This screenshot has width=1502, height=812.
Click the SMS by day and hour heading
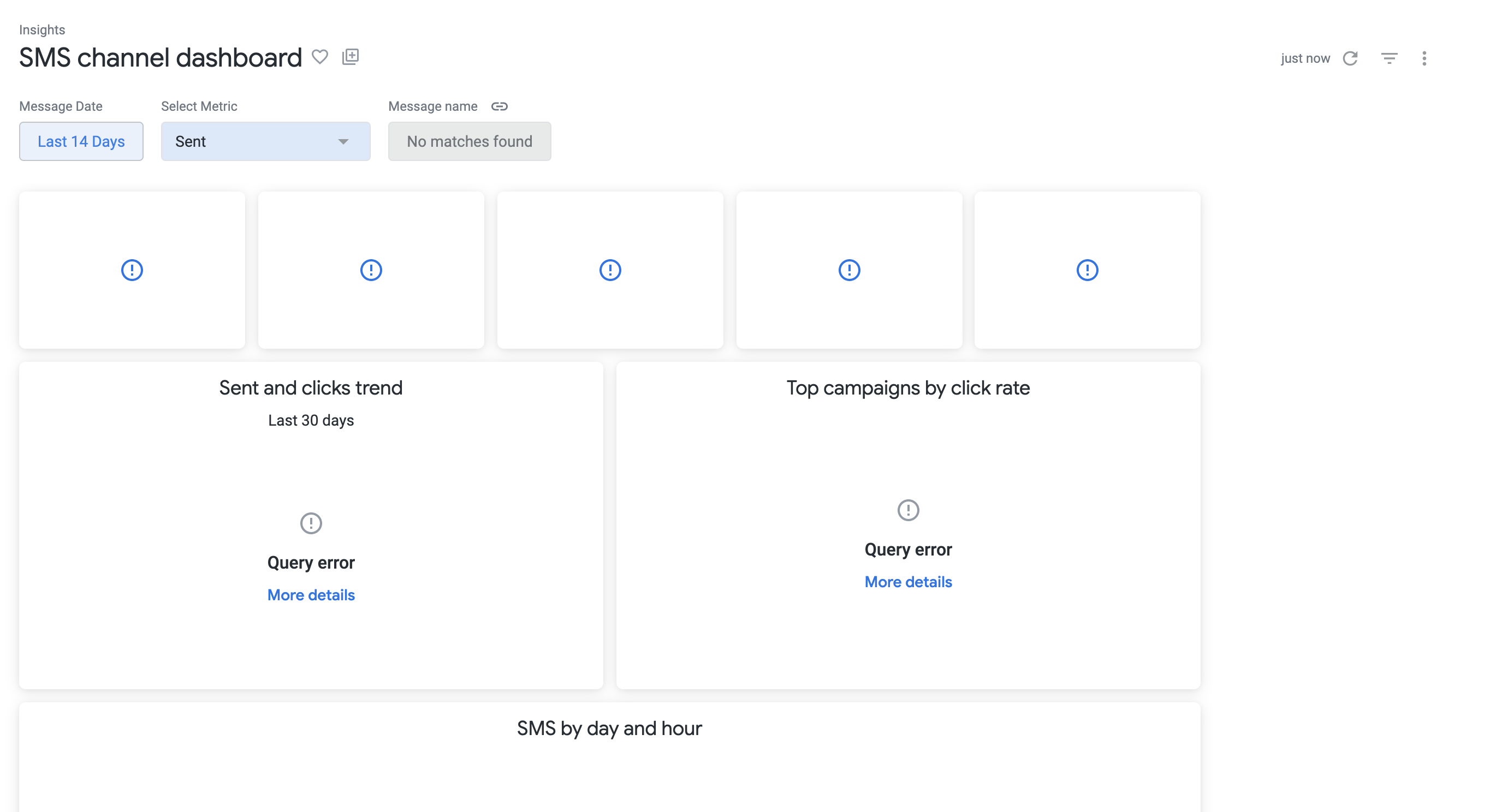click(x=609, y=728)
